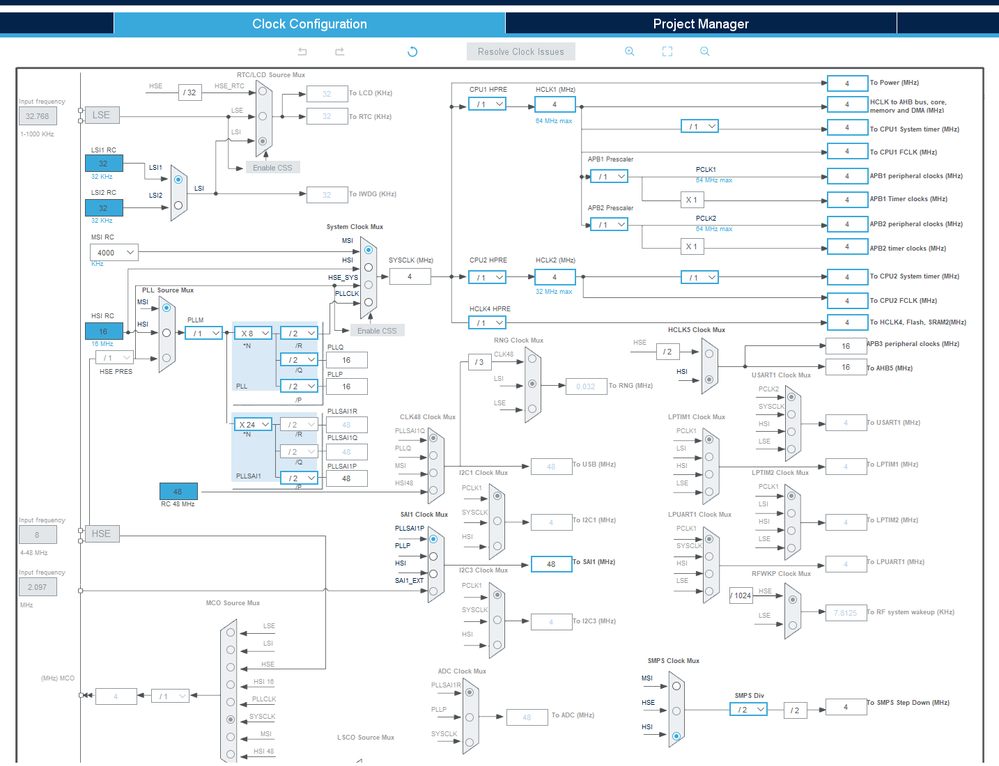Choose LSI2 in the LSI mux

178,205
